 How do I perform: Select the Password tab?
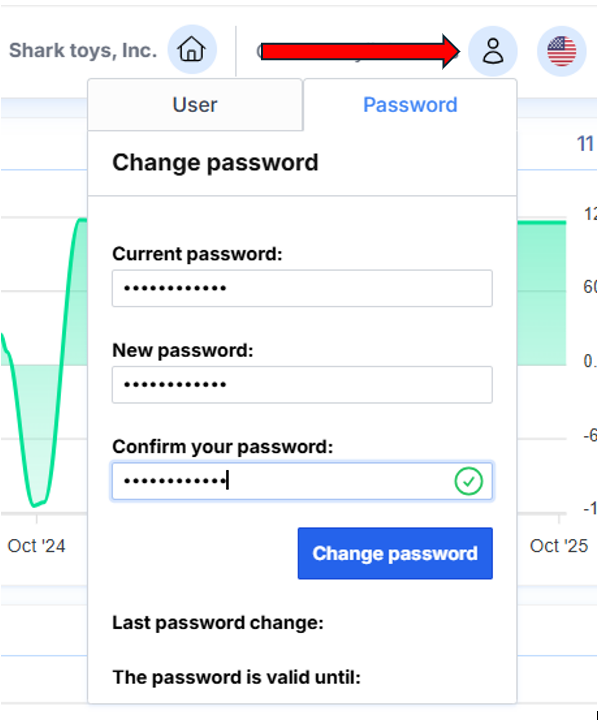point(410,105)
